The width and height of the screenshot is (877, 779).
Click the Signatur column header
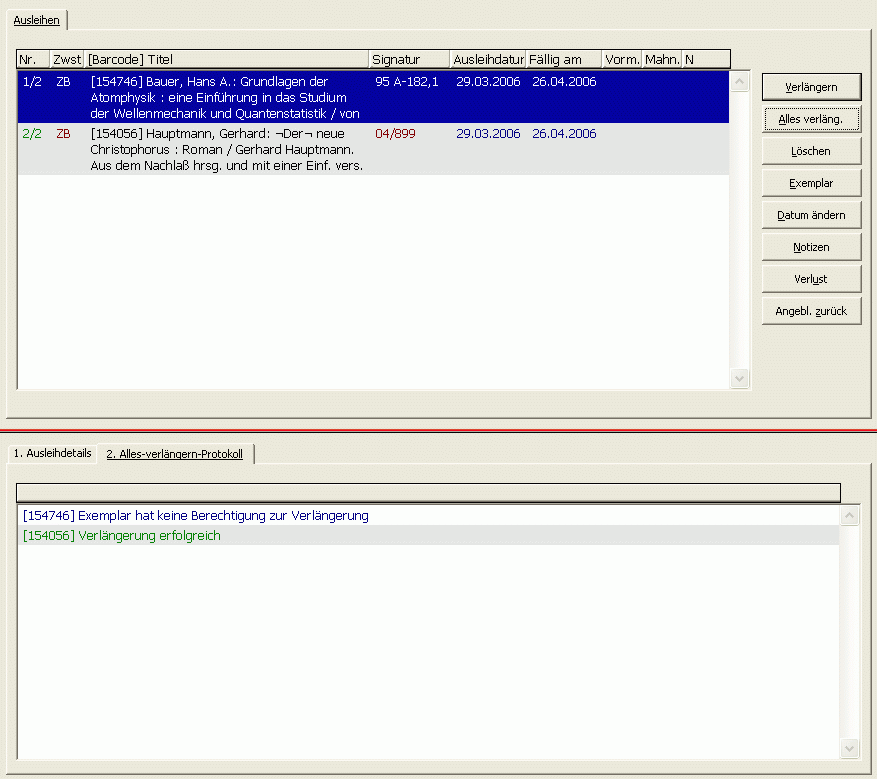coord(409,59)
